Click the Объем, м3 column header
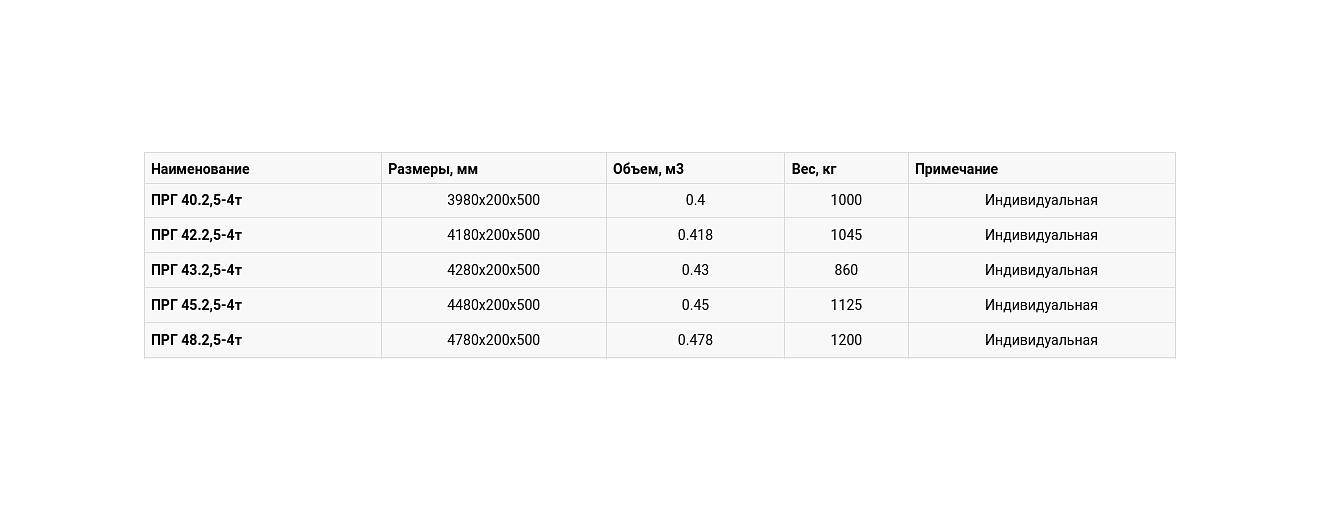Viewport: 1322px width, 507px height. pyautogui.click(x=648, y=169)
